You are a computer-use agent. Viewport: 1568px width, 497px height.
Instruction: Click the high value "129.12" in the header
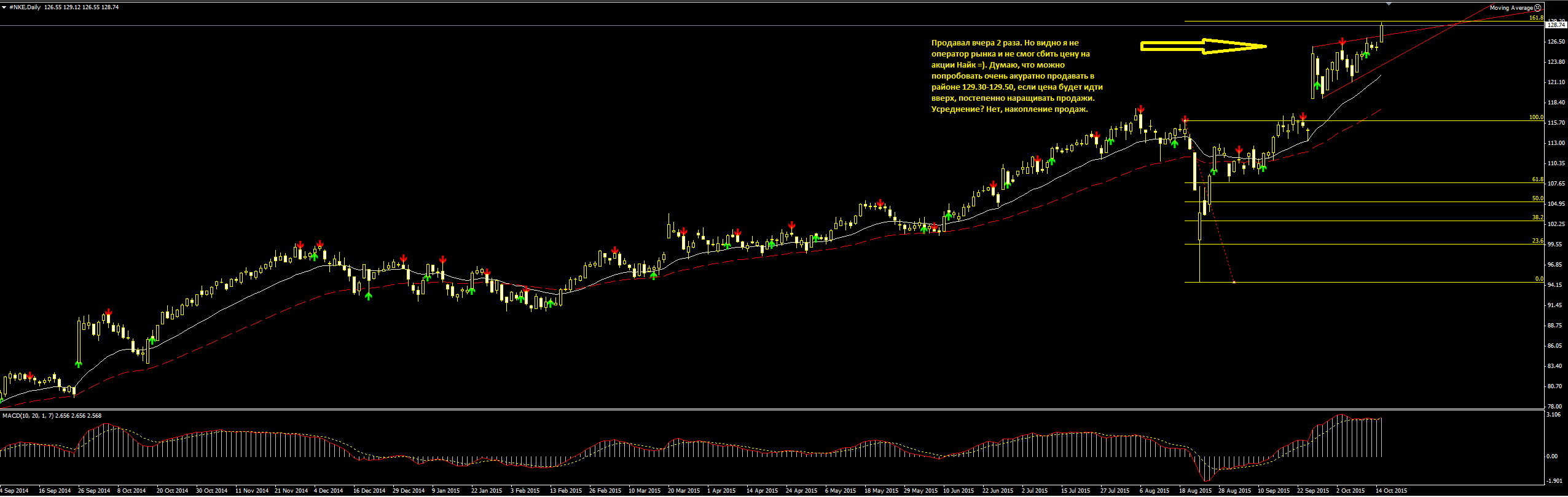[x=73, y=7]
